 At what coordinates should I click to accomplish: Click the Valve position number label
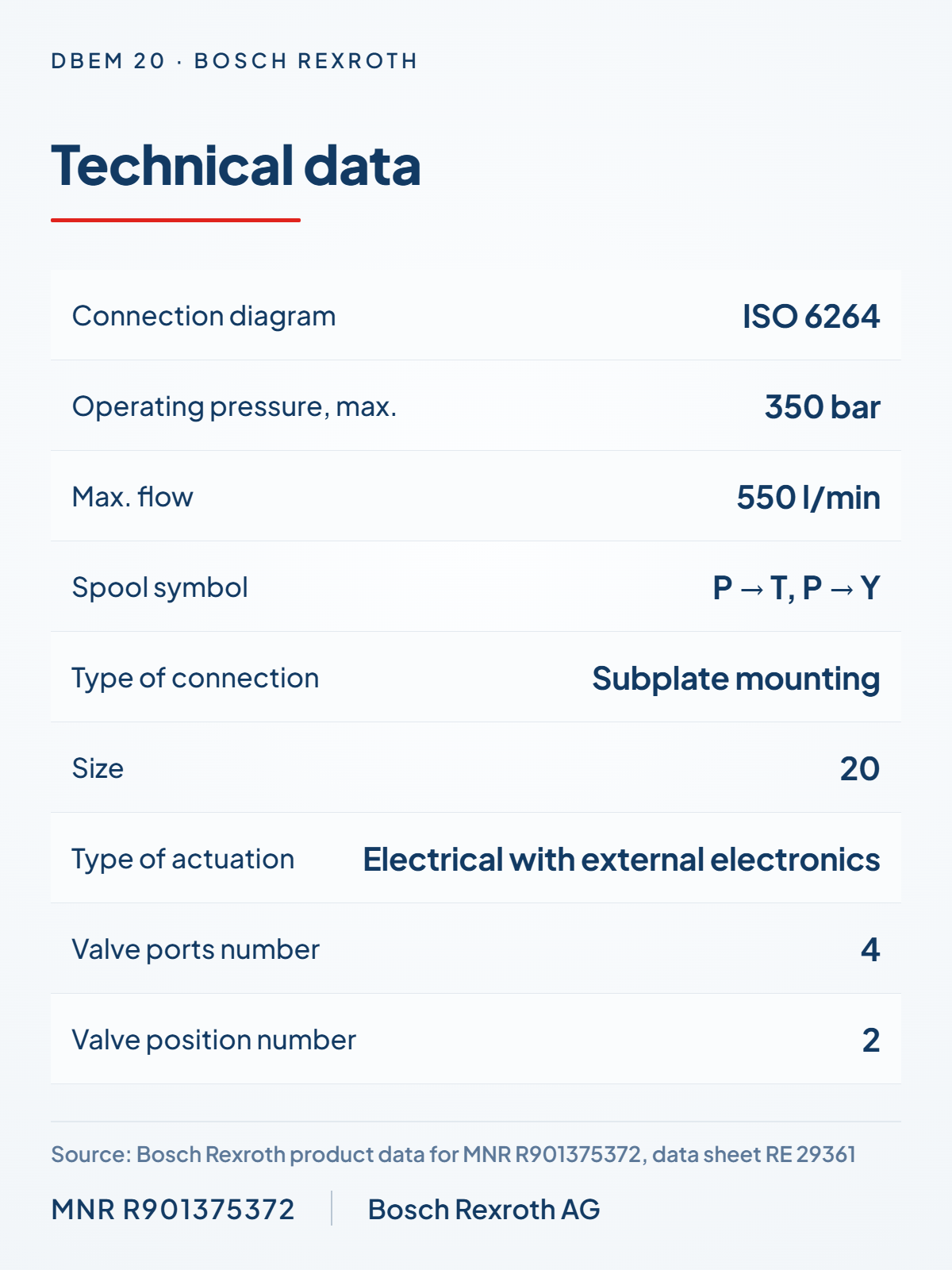click(x=214, y=1040)
